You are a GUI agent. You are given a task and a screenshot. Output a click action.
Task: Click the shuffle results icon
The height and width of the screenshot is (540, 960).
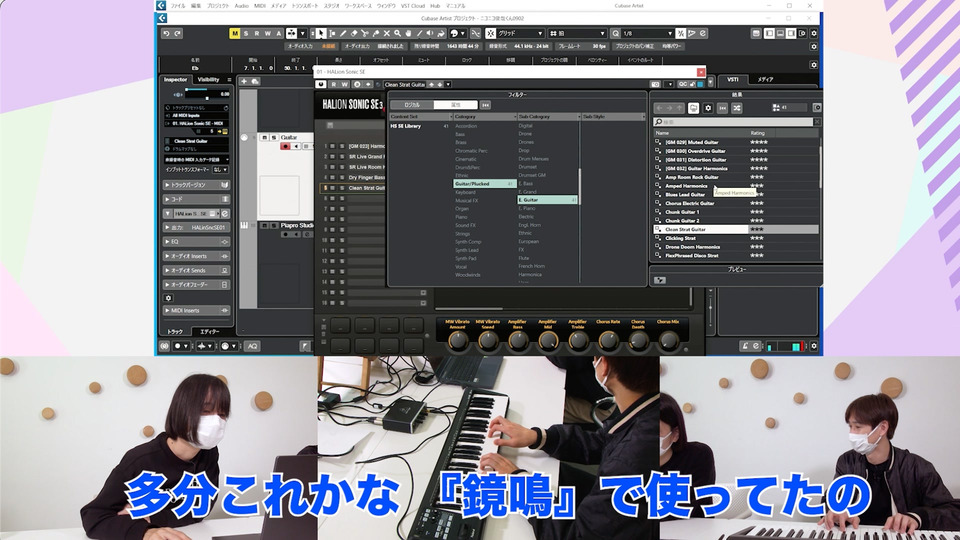point(737,108)
